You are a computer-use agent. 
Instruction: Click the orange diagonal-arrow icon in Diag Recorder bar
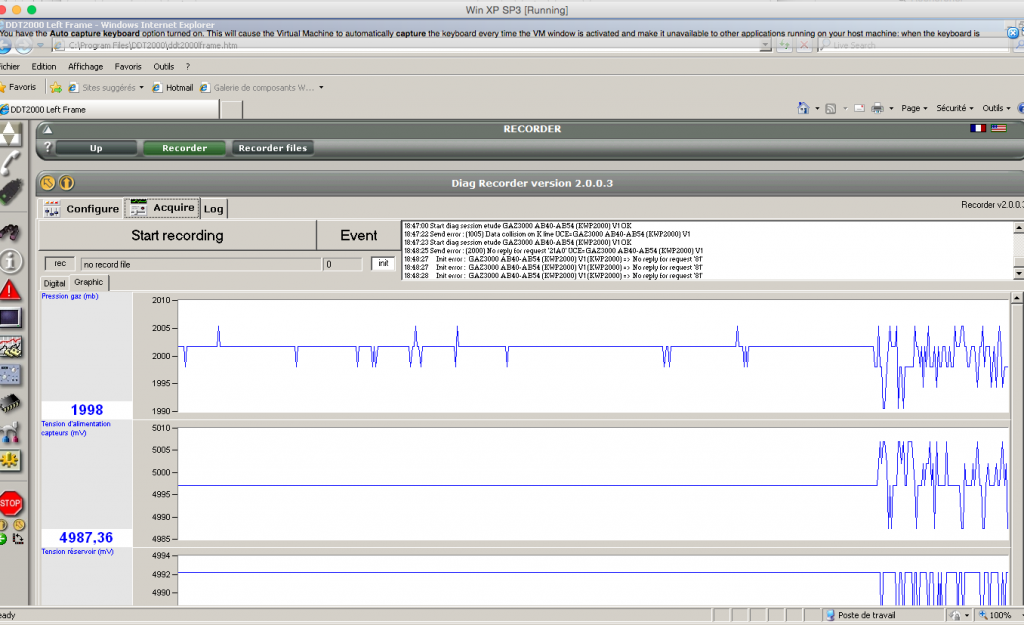48,183
